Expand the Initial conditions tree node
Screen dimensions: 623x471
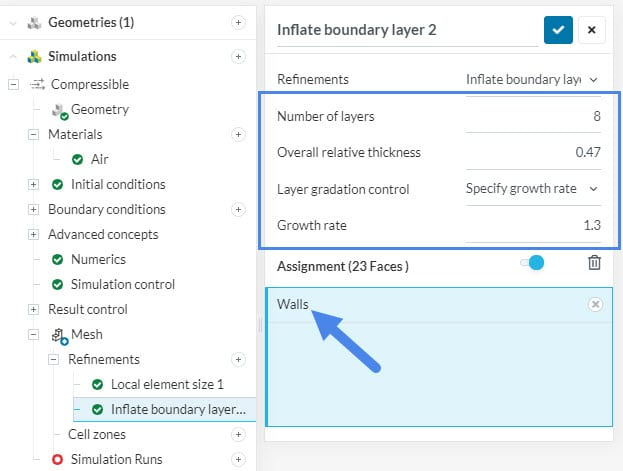33,184
